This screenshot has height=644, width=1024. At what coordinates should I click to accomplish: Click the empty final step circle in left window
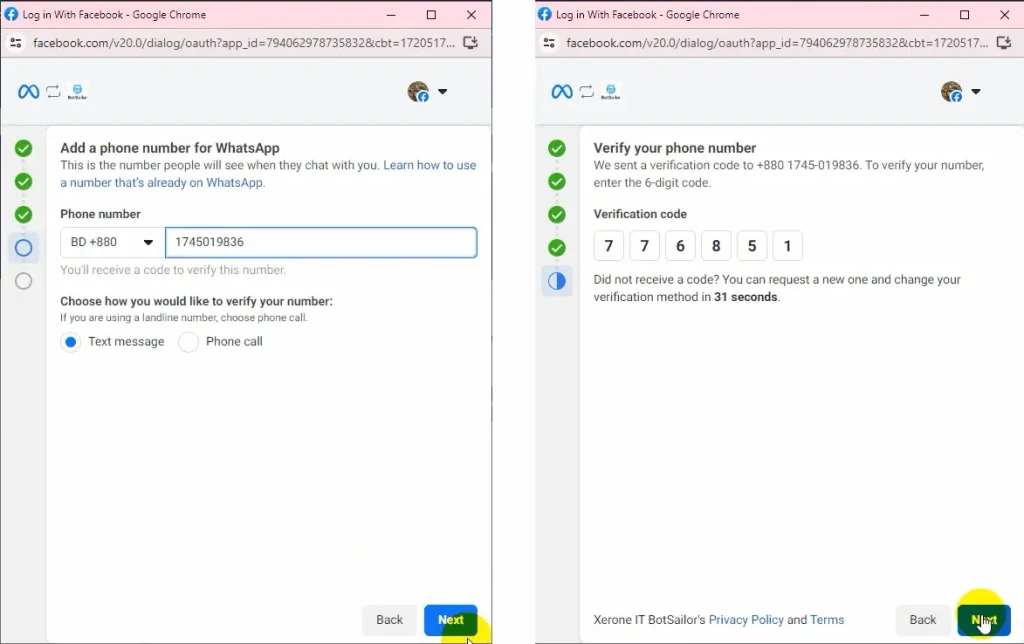24,281
